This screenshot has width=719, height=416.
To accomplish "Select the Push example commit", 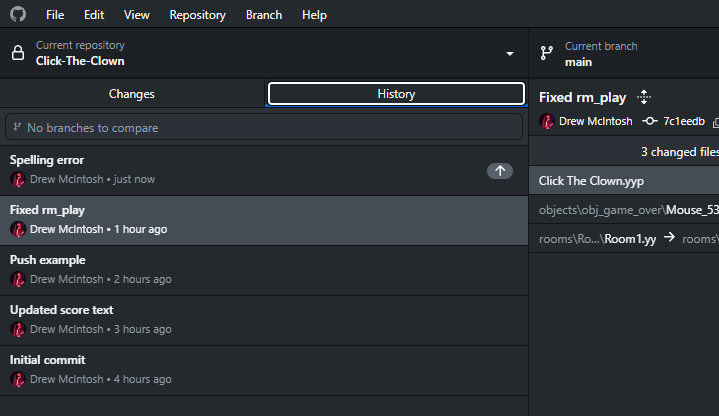I will click(x=264, y=271).
